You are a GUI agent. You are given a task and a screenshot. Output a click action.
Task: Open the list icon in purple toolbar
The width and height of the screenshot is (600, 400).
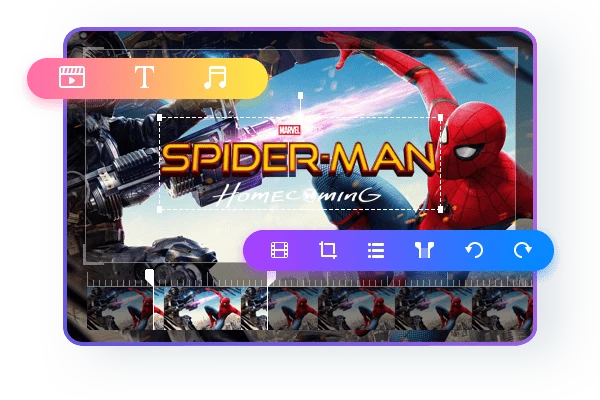(x=376, y=250)
